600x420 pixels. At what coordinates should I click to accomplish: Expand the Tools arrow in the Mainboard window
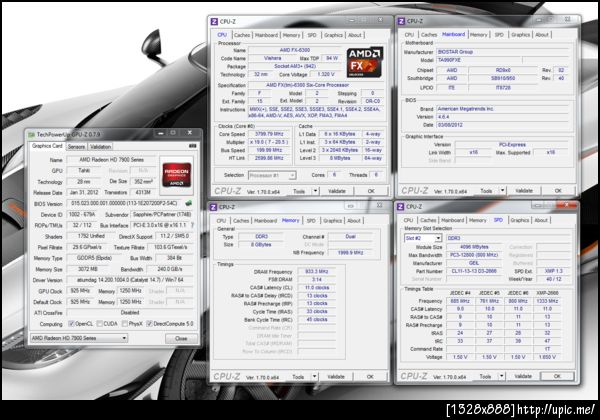[502, 190]
